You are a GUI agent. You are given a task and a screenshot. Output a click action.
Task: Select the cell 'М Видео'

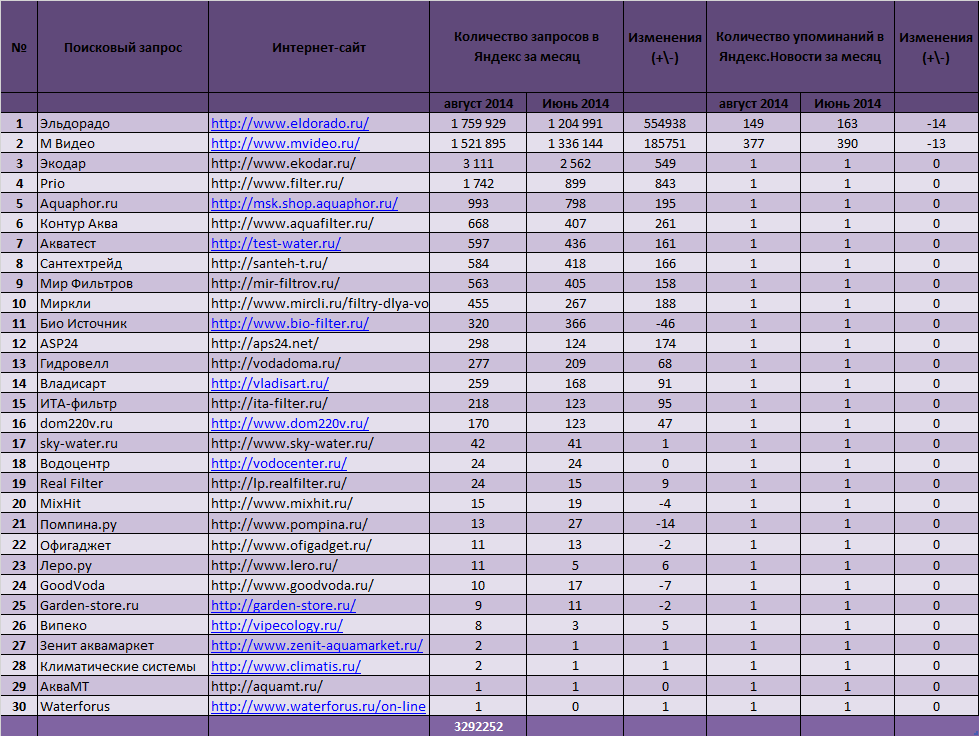point(123,143)
